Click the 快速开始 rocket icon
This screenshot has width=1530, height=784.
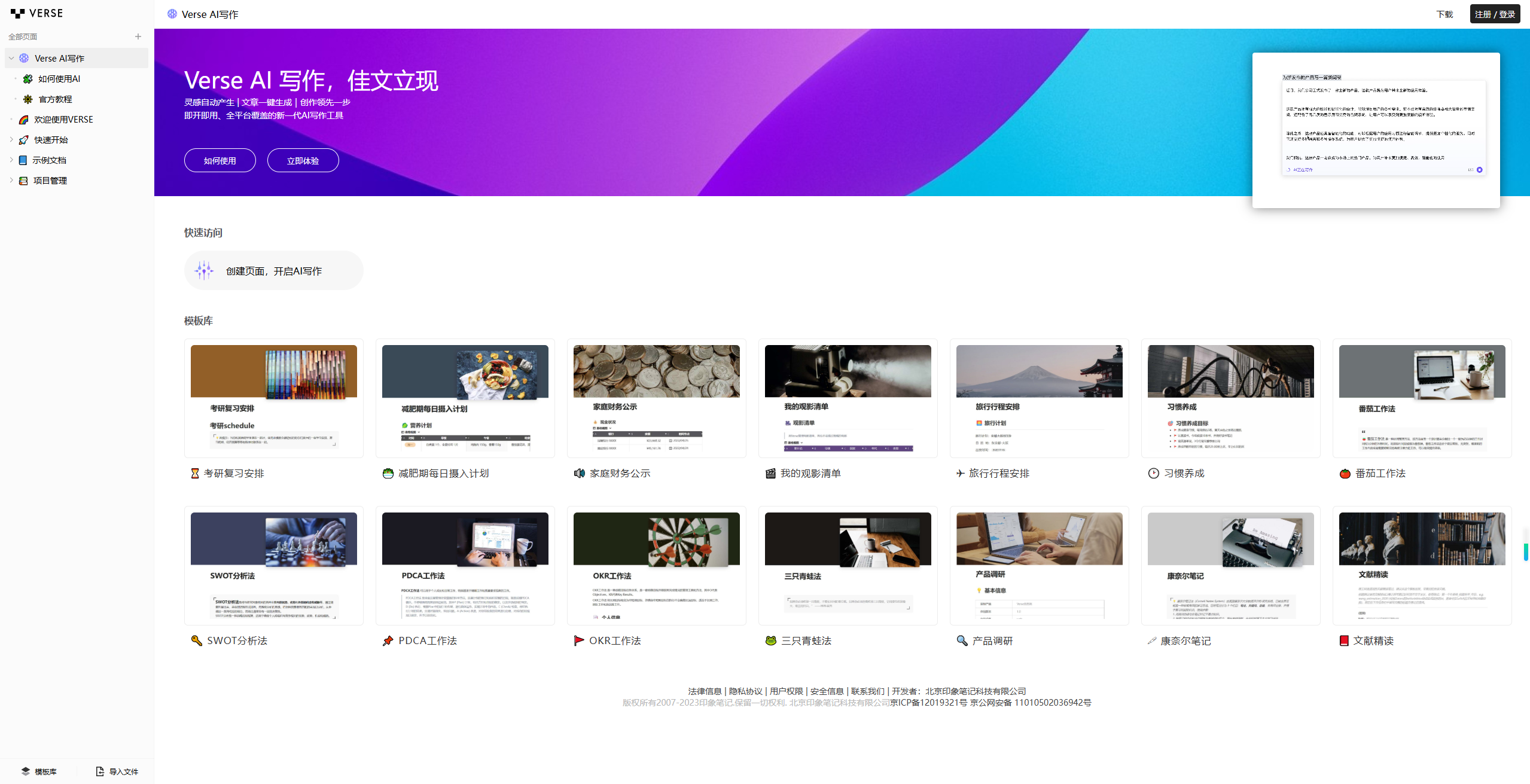(x=24, y=139)
